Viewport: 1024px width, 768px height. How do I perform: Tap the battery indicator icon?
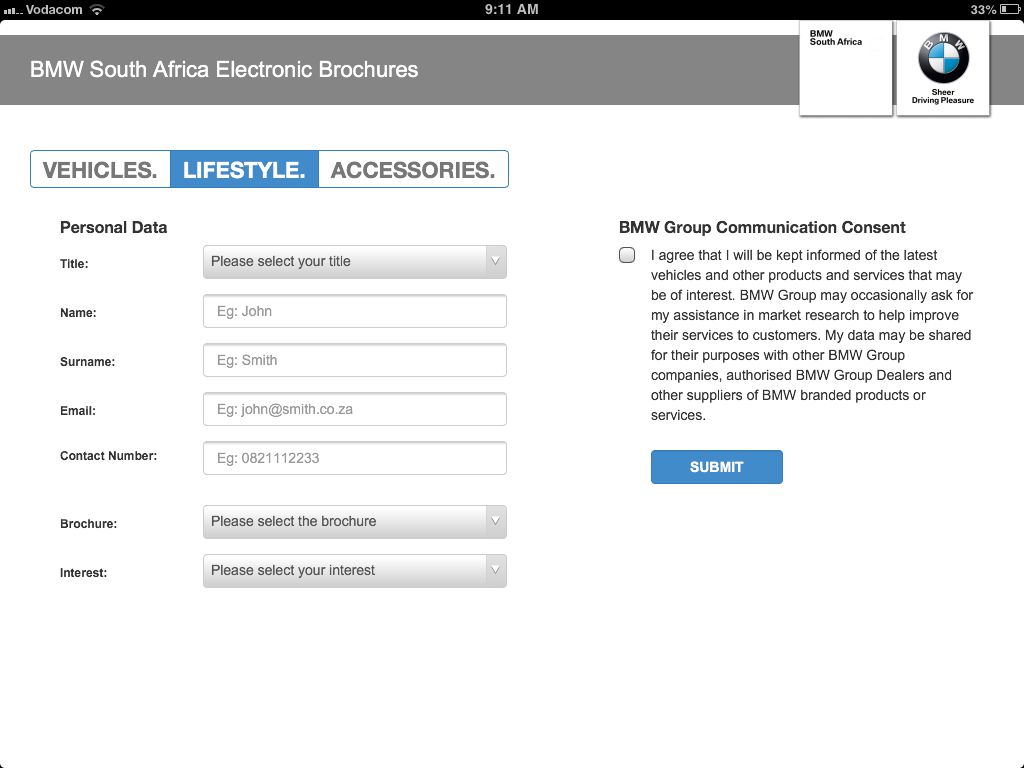(1008, 9)
